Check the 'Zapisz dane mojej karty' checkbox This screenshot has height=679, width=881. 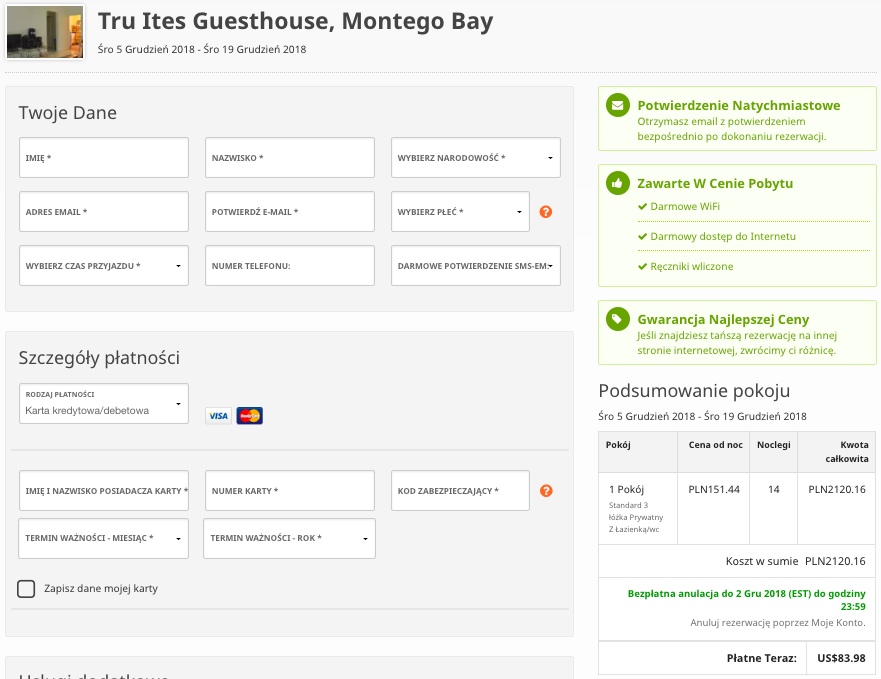pos(27,589)
